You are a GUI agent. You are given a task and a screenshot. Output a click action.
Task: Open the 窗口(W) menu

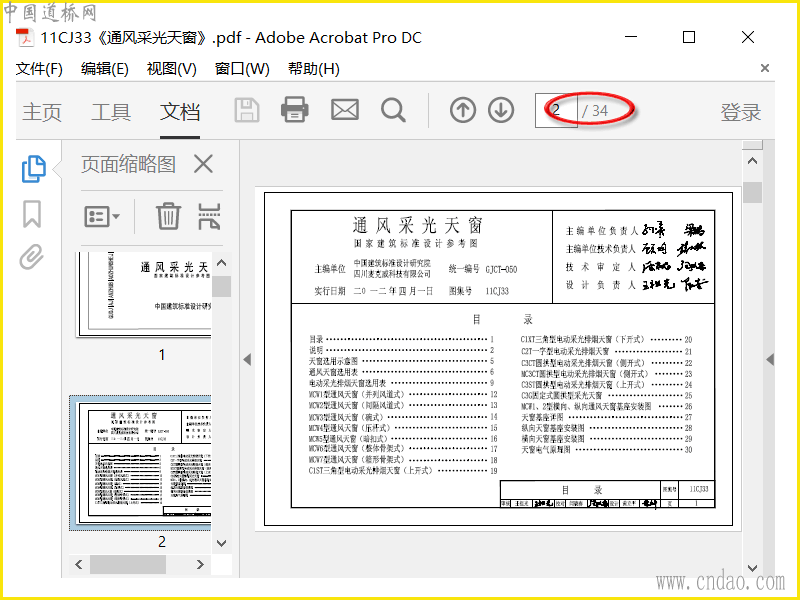[x=242, y=68]
